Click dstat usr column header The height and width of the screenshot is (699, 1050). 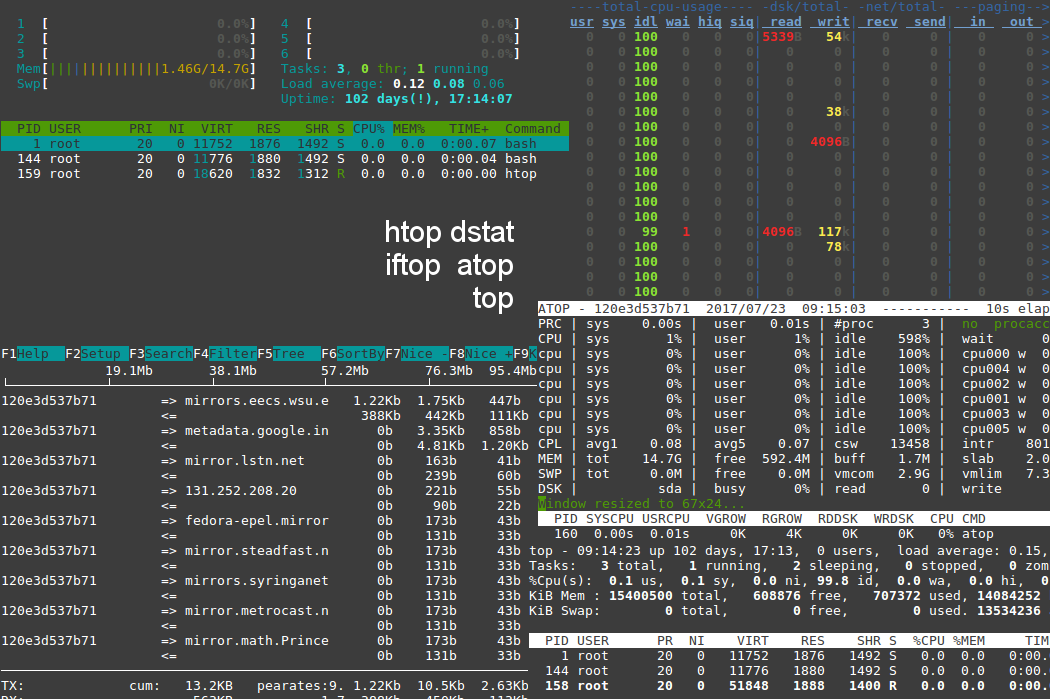tap(581, 22)
